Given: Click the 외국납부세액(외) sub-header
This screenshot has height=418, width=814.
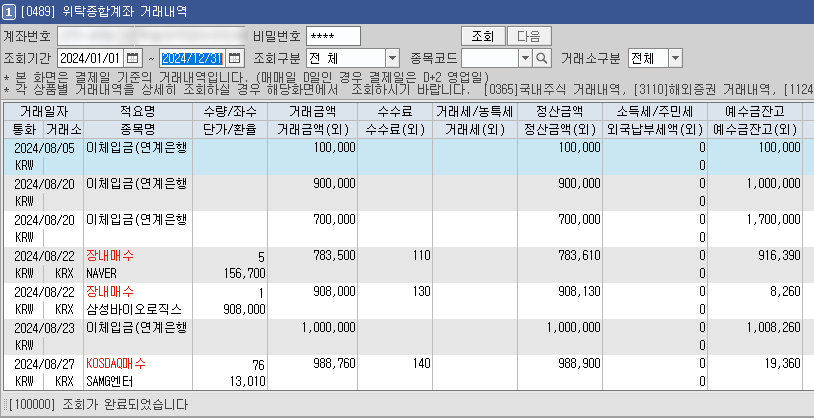Looking at the screenshot, I should (655, 129).
